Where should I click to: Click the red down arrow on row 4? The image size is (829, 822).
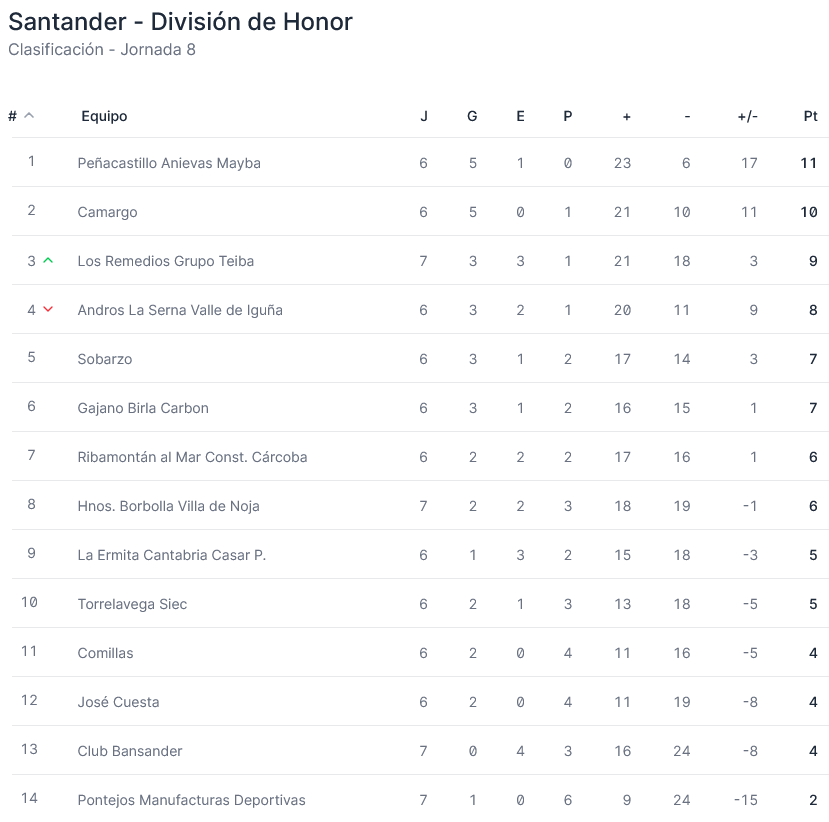point(48,310)
